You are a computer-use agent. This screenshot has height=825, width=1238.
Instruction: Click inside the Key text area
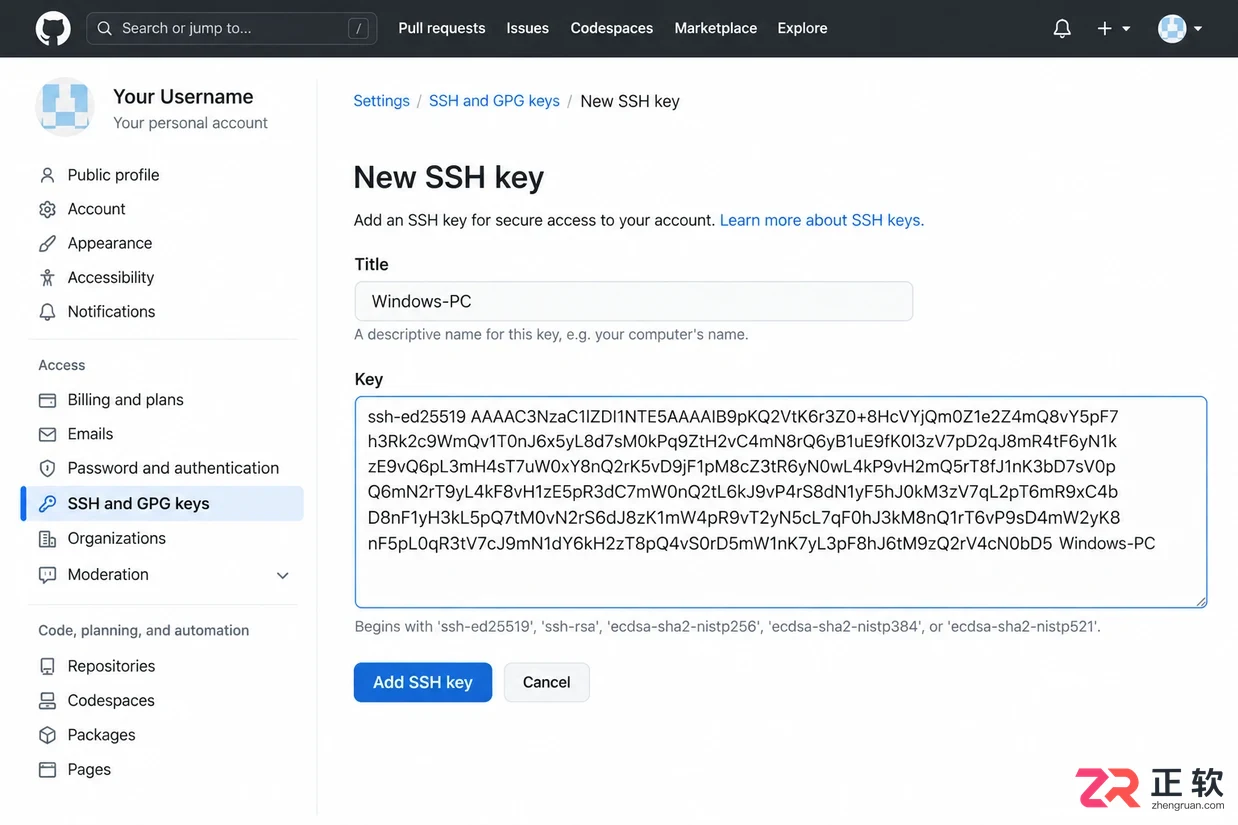click(x=780, y=502)
